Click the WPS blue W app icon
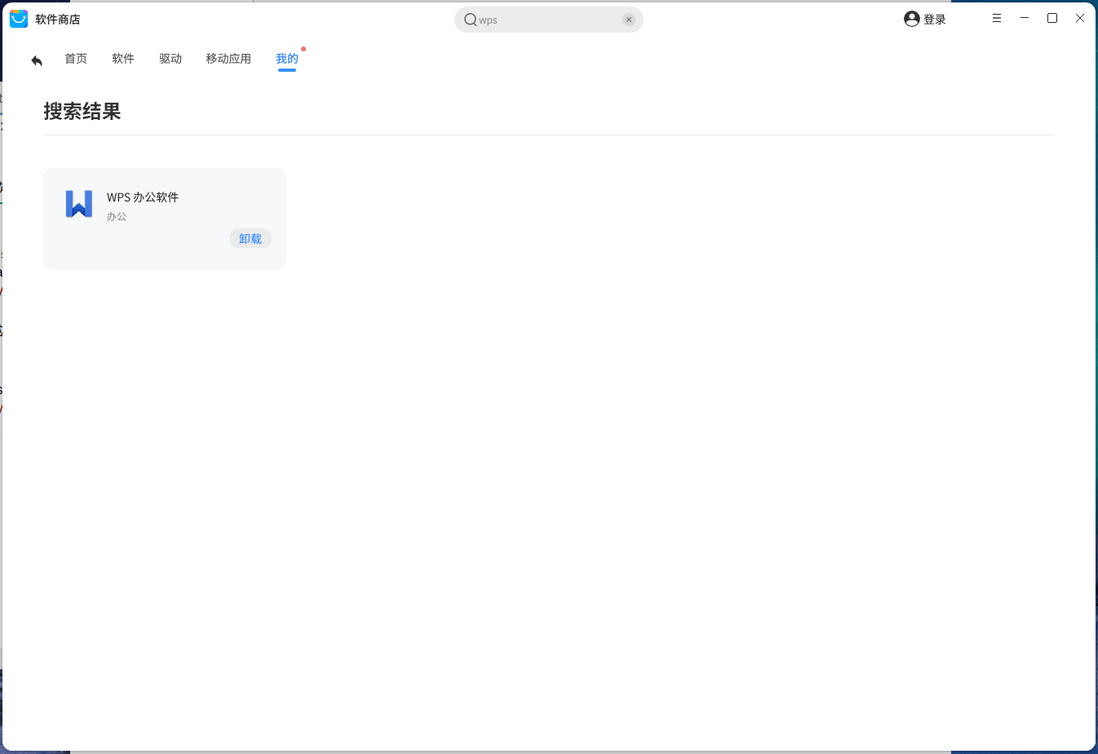This screenshot has height=754, width=1098. (x=79, y=204)
